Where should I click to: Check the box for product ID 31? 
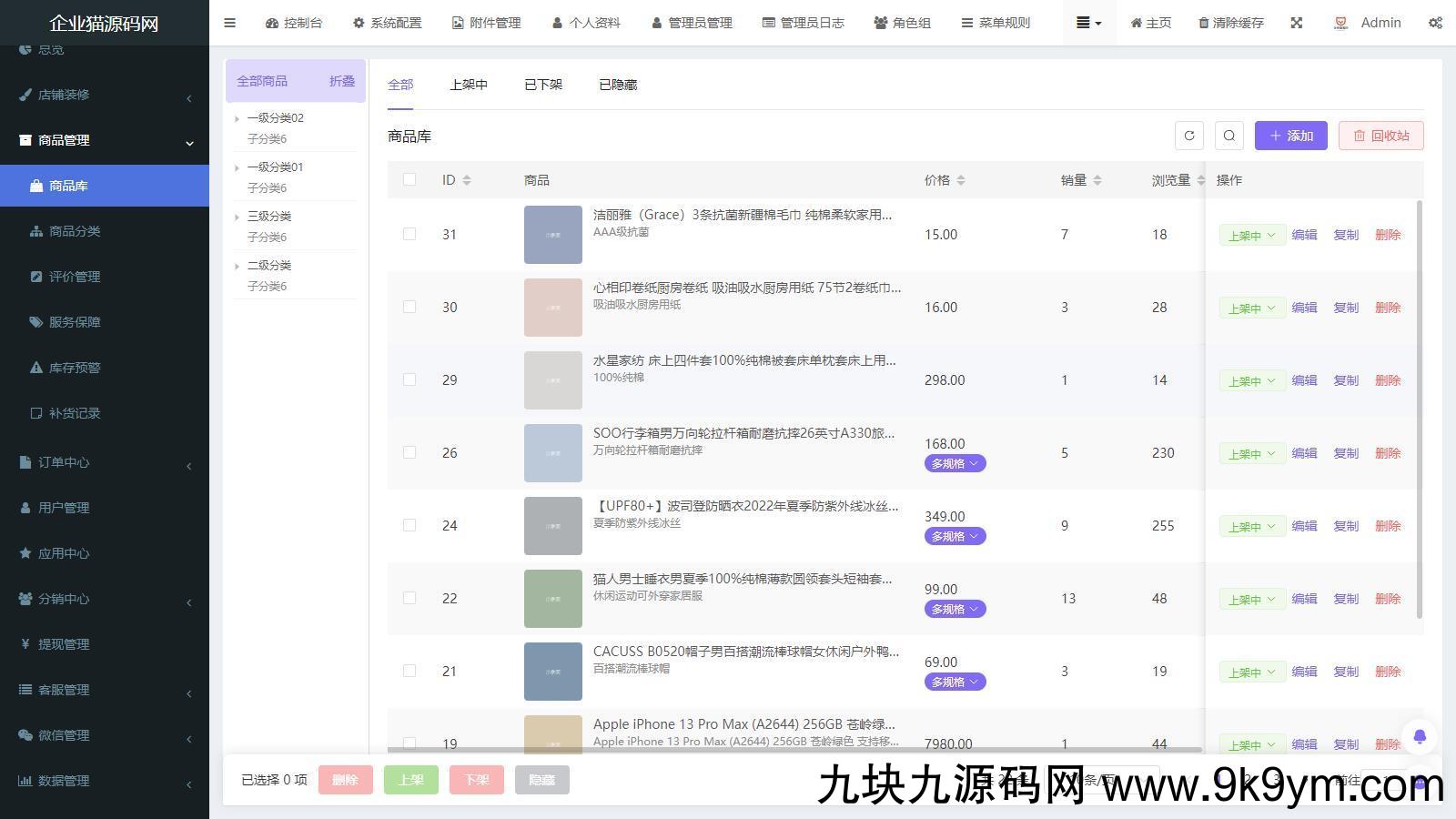point(409,234)
